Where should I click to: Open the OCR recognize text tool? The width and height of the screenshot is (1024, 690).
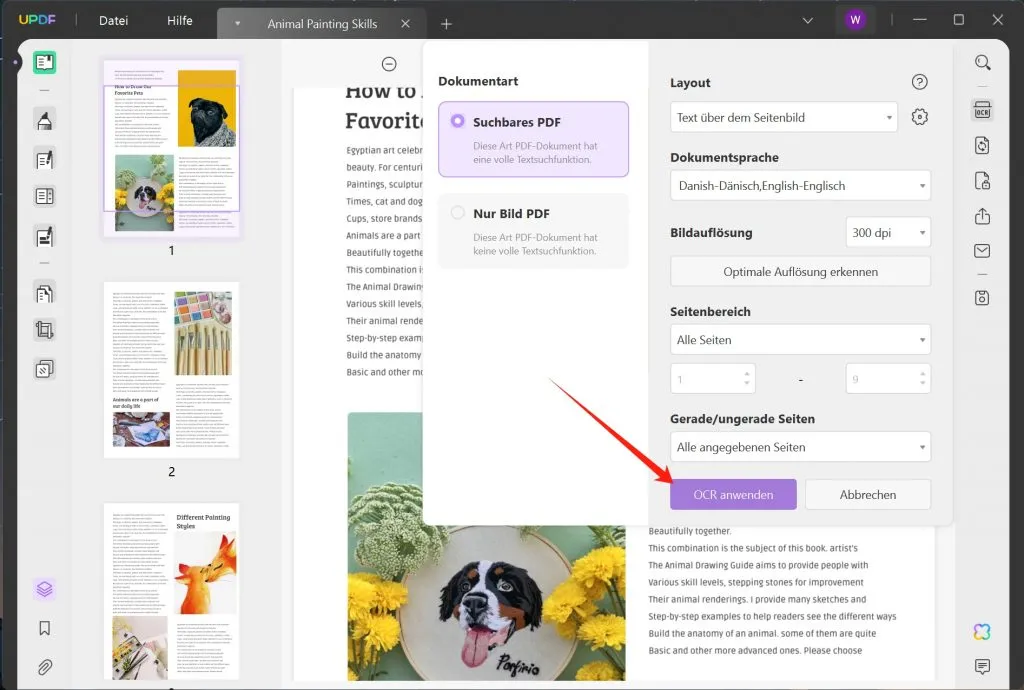[982, 110]
